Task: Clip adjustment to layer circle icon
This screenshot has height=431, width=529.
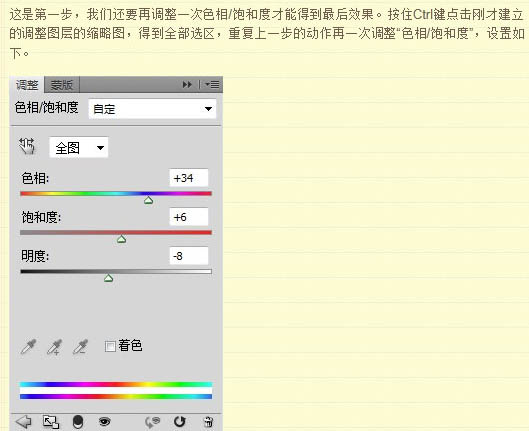Action: (x=78, y=422)
